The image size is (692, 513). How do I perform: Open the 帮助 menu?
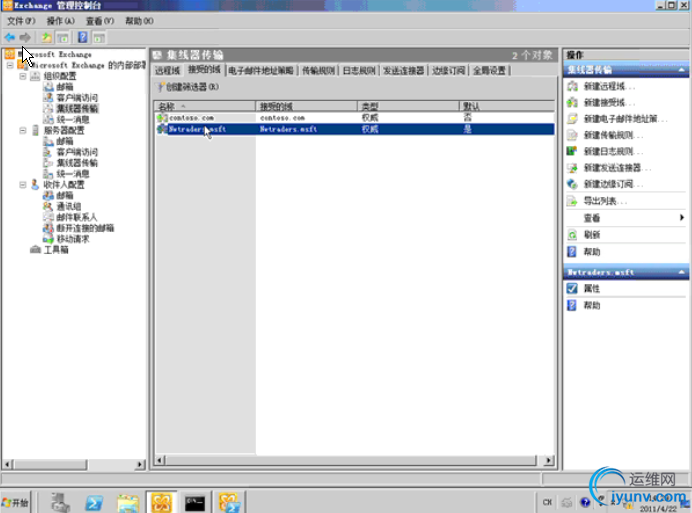coord(139,21)
